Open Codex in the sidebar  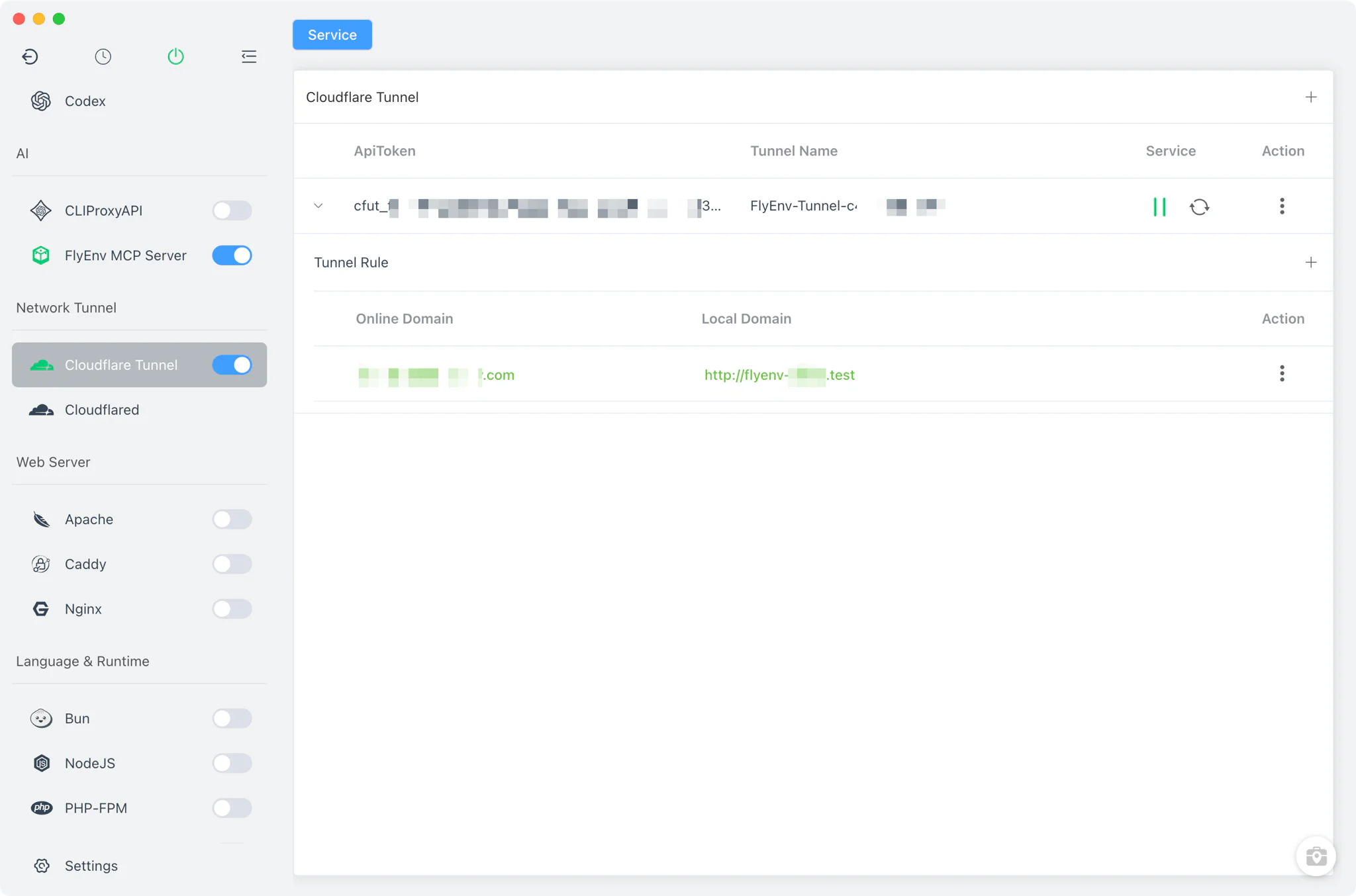pyautogui.click(x=139, y=101)
